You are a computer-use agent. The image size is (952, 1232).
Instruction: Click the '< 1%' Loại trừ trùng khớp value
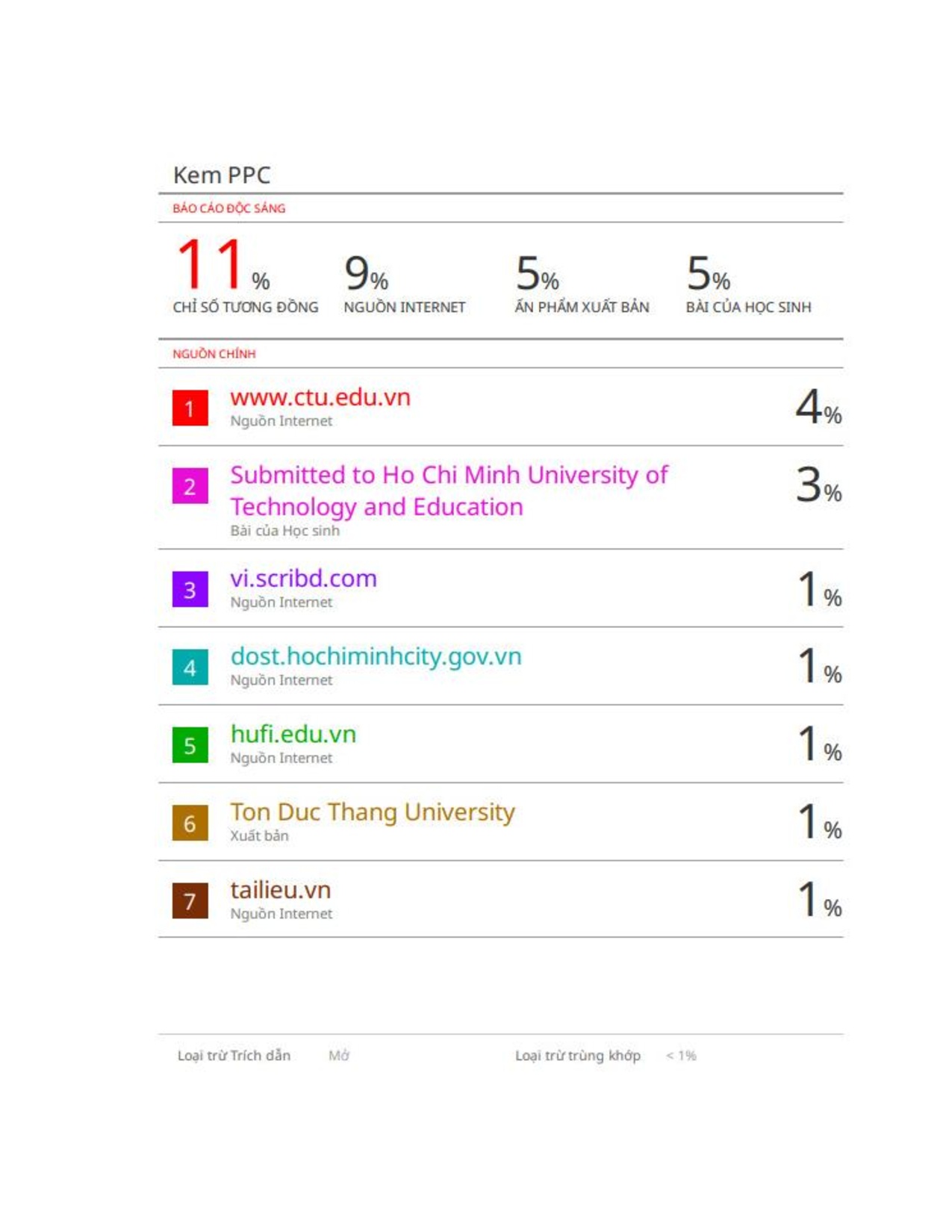tap(681, 1055)
